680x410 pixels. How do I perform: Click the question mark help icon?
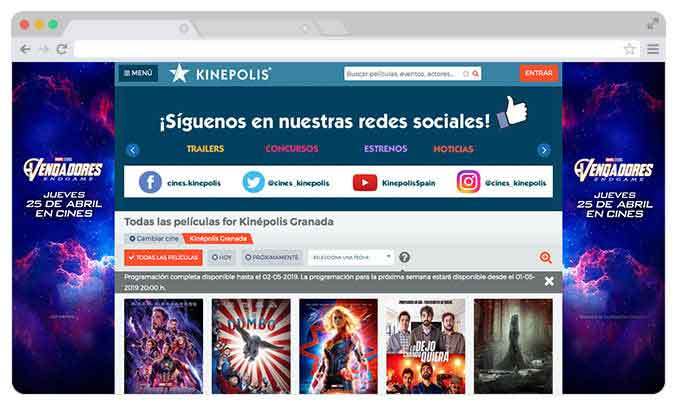(x=404, y=257)
